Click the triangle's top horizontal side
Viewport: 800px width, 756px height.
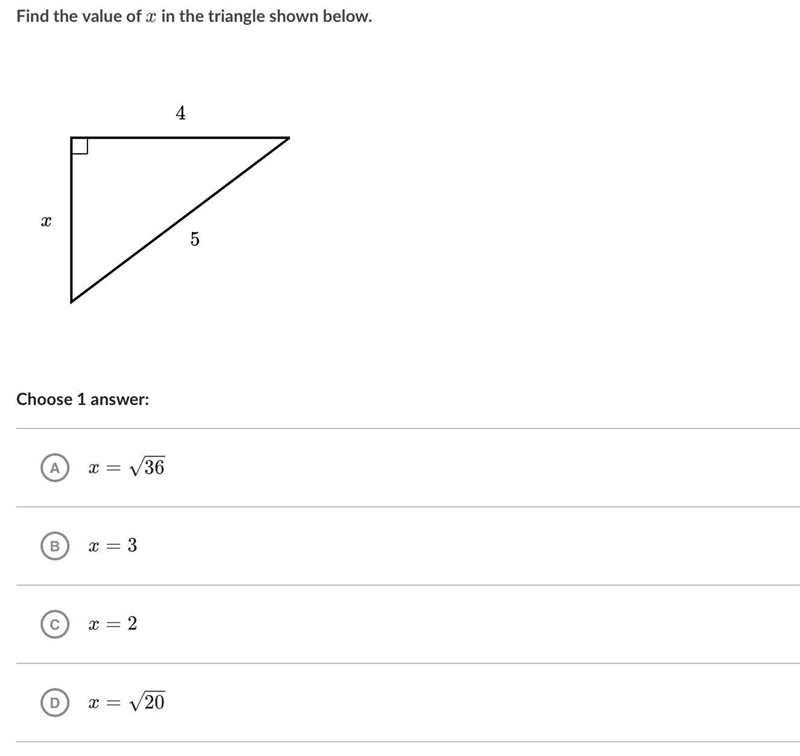tap(180, 138)
